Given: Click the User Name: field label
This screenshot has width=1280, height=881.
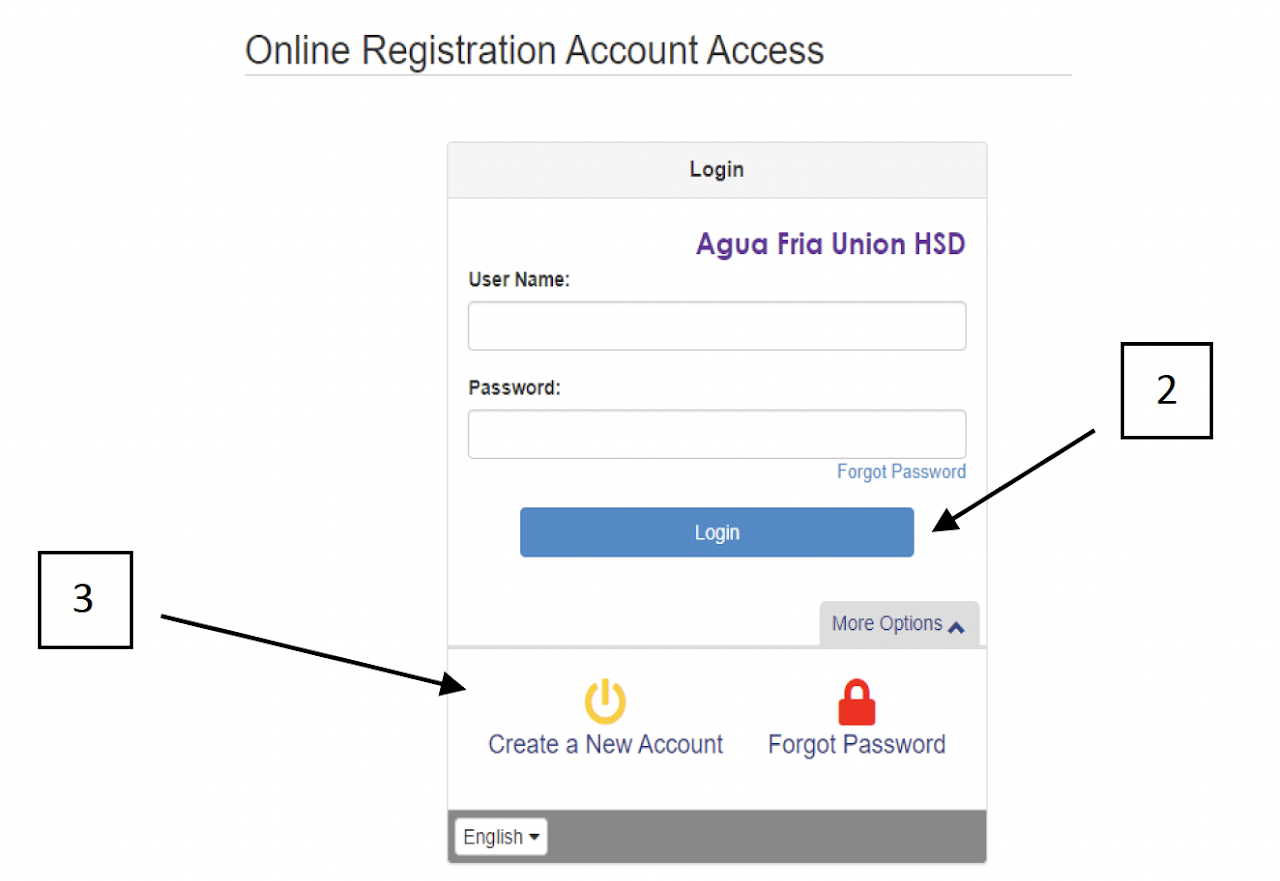Looking at the screenshot, I should (518, 280).
